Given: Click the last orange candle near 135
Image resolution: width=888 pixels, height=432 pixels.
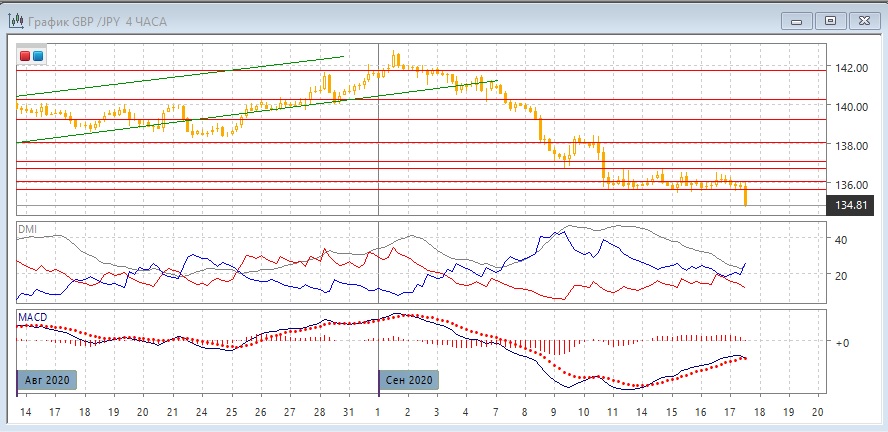Looking at the screenshot, I should pyautogui.click(x=746, y=197).
